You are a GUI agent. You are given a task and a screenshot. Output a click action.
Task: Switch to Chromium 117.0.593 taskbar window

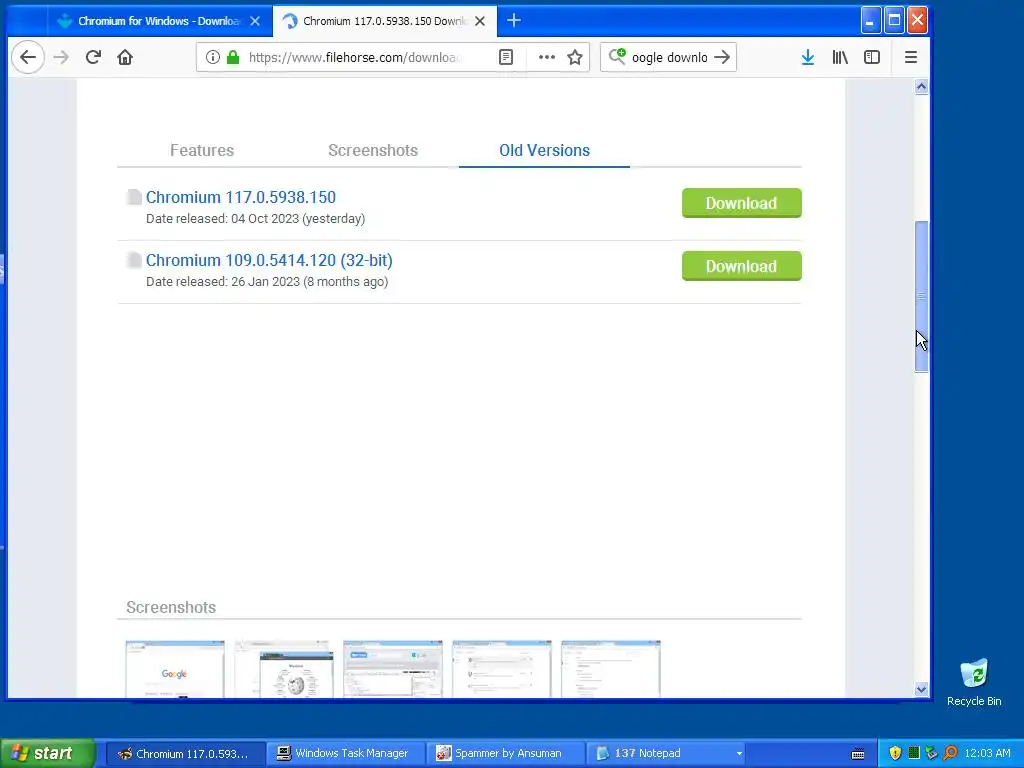coord(184,753)
